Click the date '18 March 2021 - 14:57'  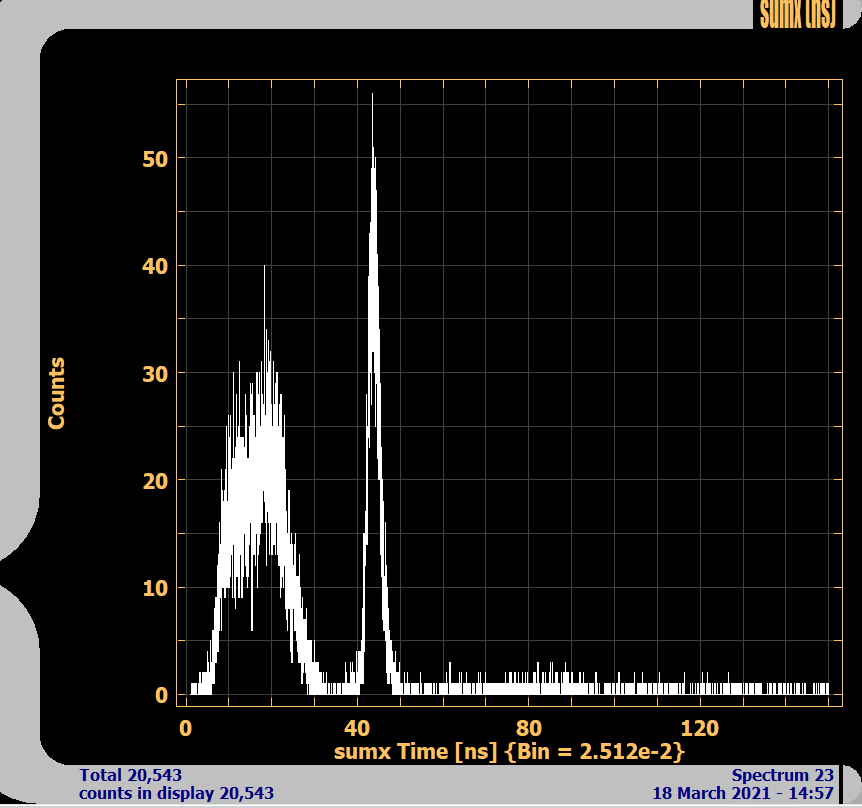[x=743, y=793]
